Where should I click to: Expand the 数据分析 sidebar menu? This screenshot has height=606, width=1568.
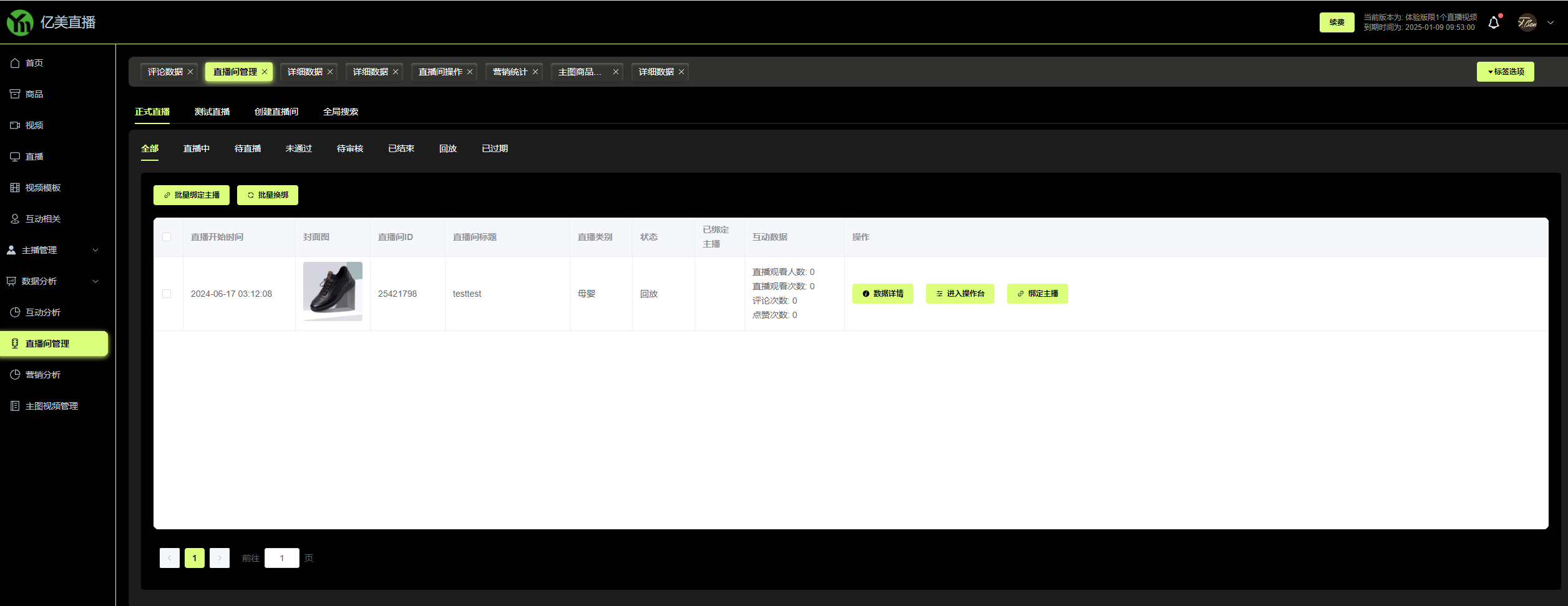coord(53,281)
